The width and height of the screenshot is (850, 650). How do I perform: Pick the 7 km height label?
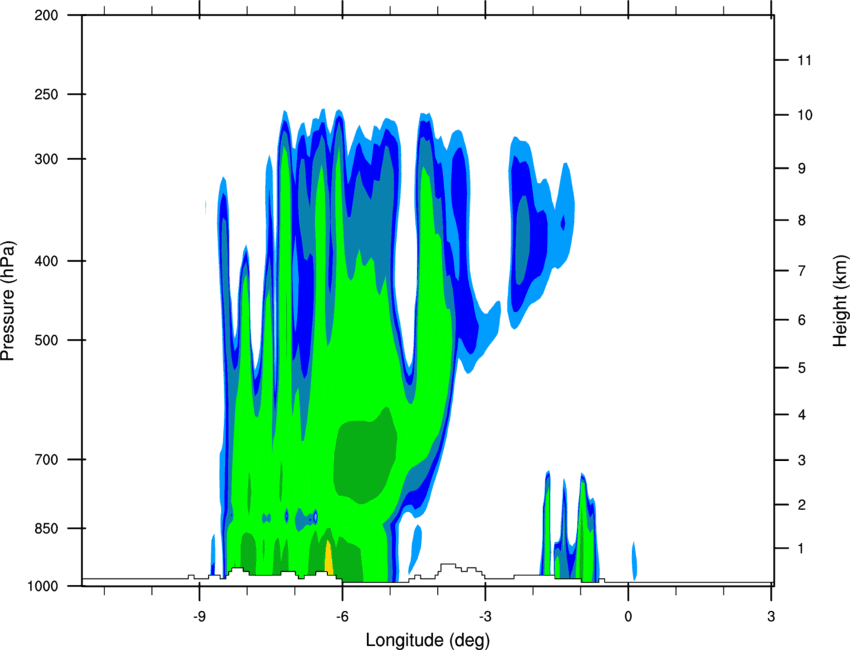coord(801,271)
